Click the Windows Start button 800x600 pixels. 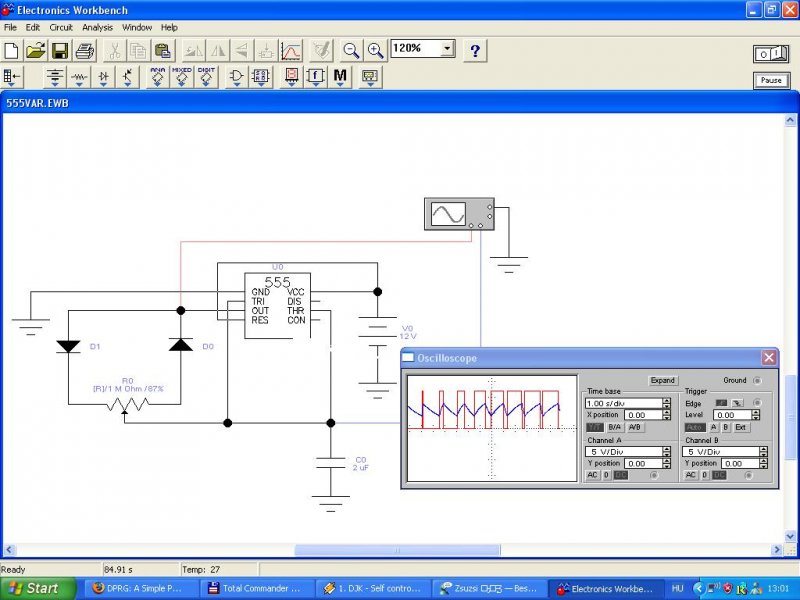(37, 588)
